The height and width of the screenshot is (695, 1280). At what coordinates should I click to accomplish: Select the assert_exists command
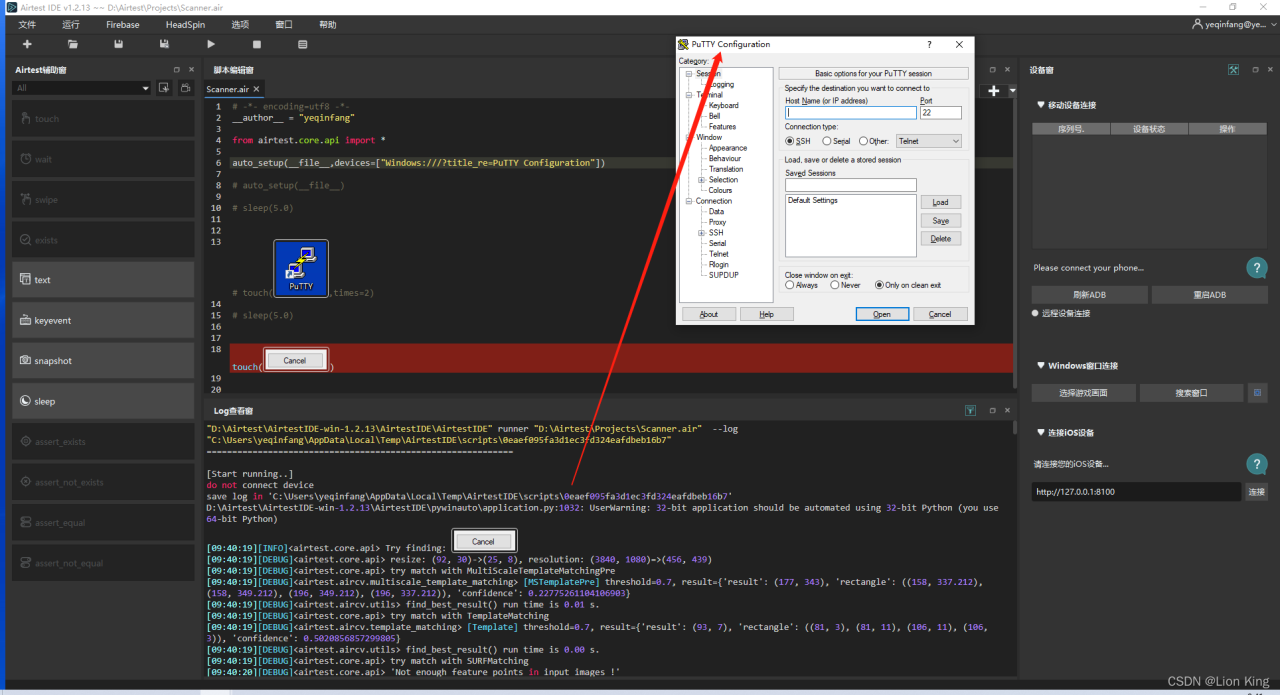(103, 442)
